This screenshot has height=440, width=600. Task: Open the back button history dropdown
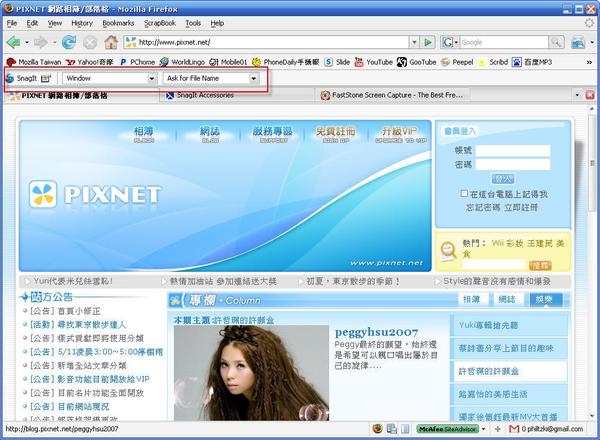coord(27,42)
